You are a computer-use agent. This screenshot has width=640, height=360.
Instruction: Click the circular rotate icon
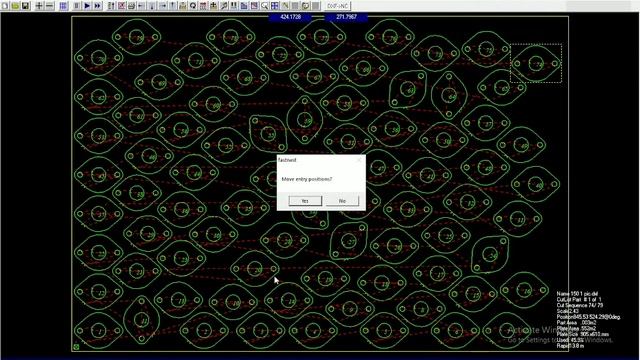tap(193, 6)
